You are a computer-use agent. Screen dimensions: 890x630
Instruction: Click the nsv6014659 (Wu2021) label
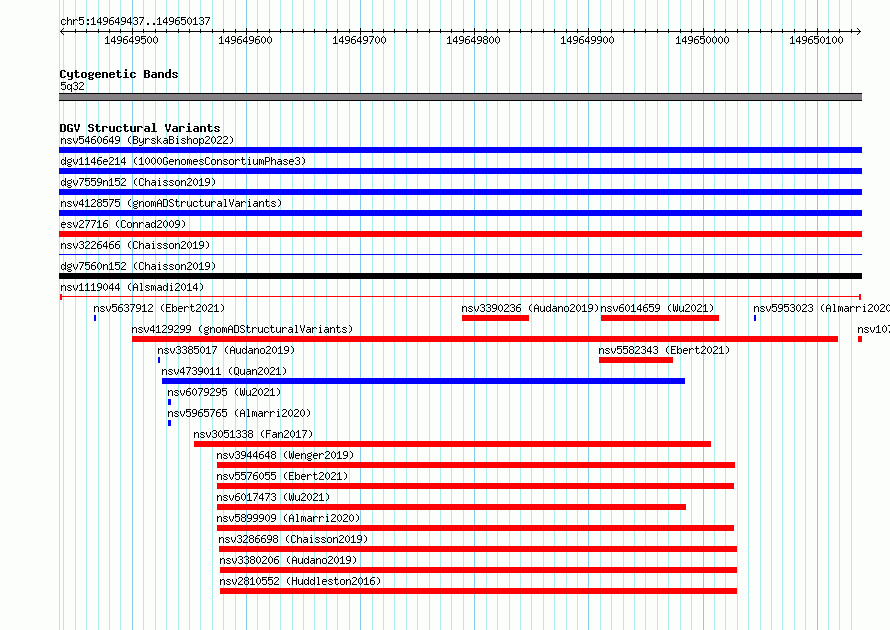[x=657, y=308]
